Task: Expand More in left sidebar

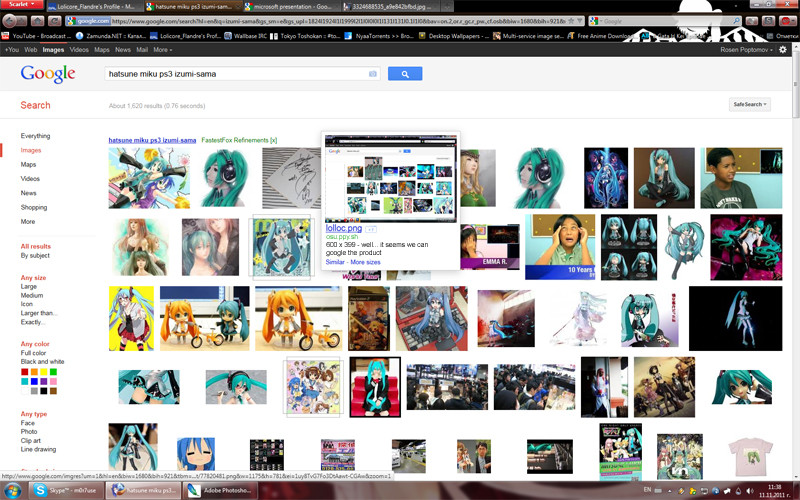Action: click(28, 221)
